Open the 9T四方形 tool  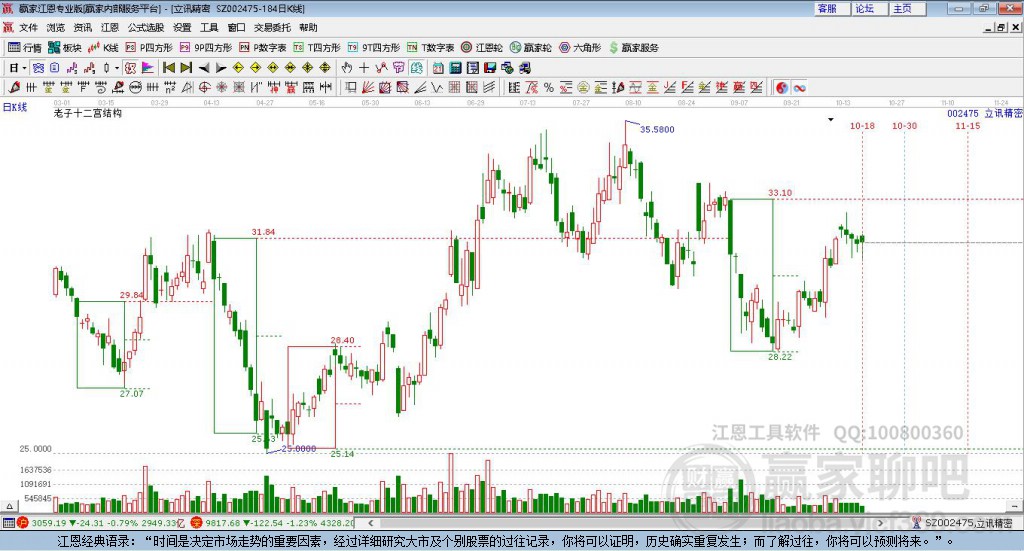[x=374, y=48]
